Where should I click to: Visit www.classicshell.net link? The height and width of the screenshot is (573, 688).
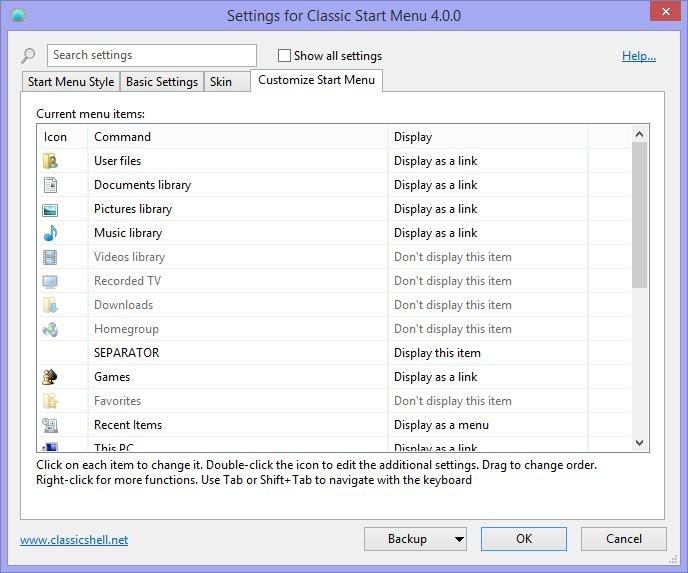pos(74,540)
